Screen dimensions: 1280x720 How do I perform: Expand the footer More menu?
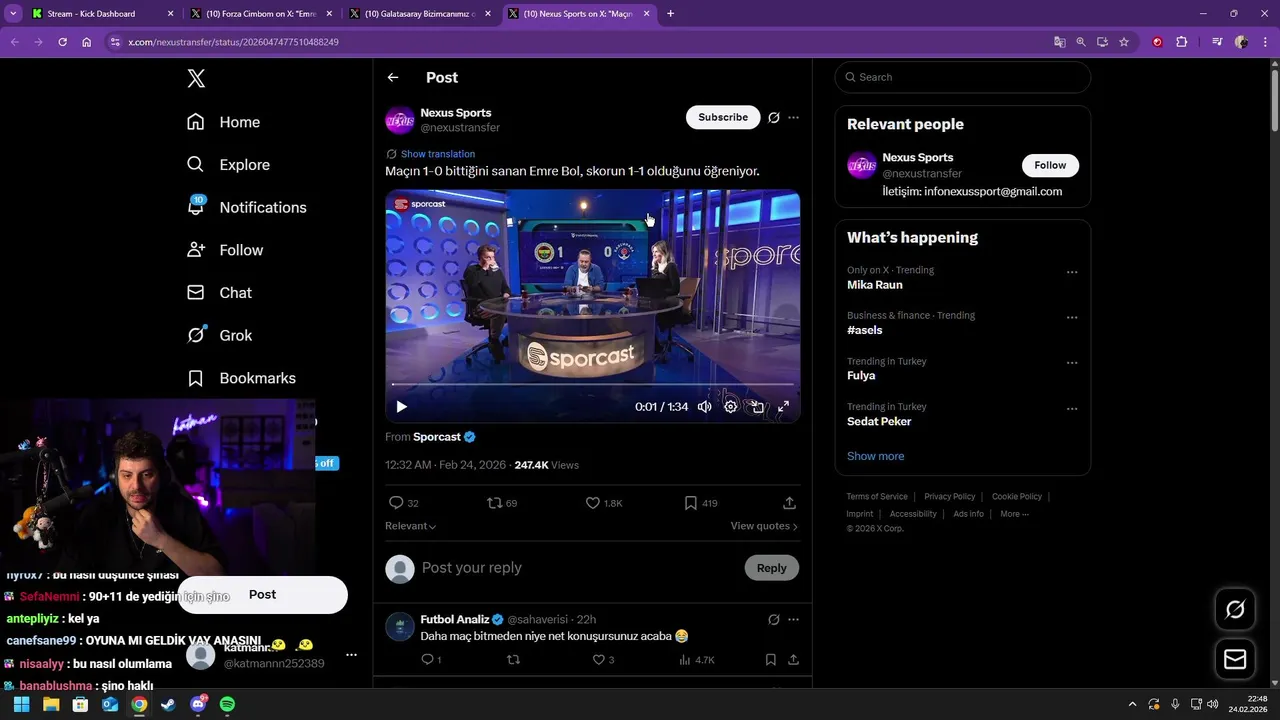(1014, 514)
